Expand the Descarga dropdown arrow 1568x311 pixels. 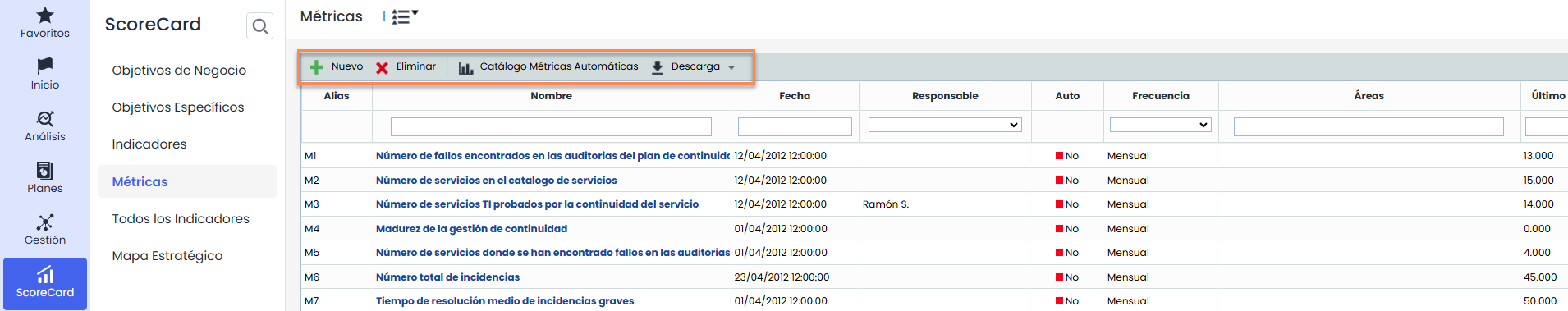point(731,67)
